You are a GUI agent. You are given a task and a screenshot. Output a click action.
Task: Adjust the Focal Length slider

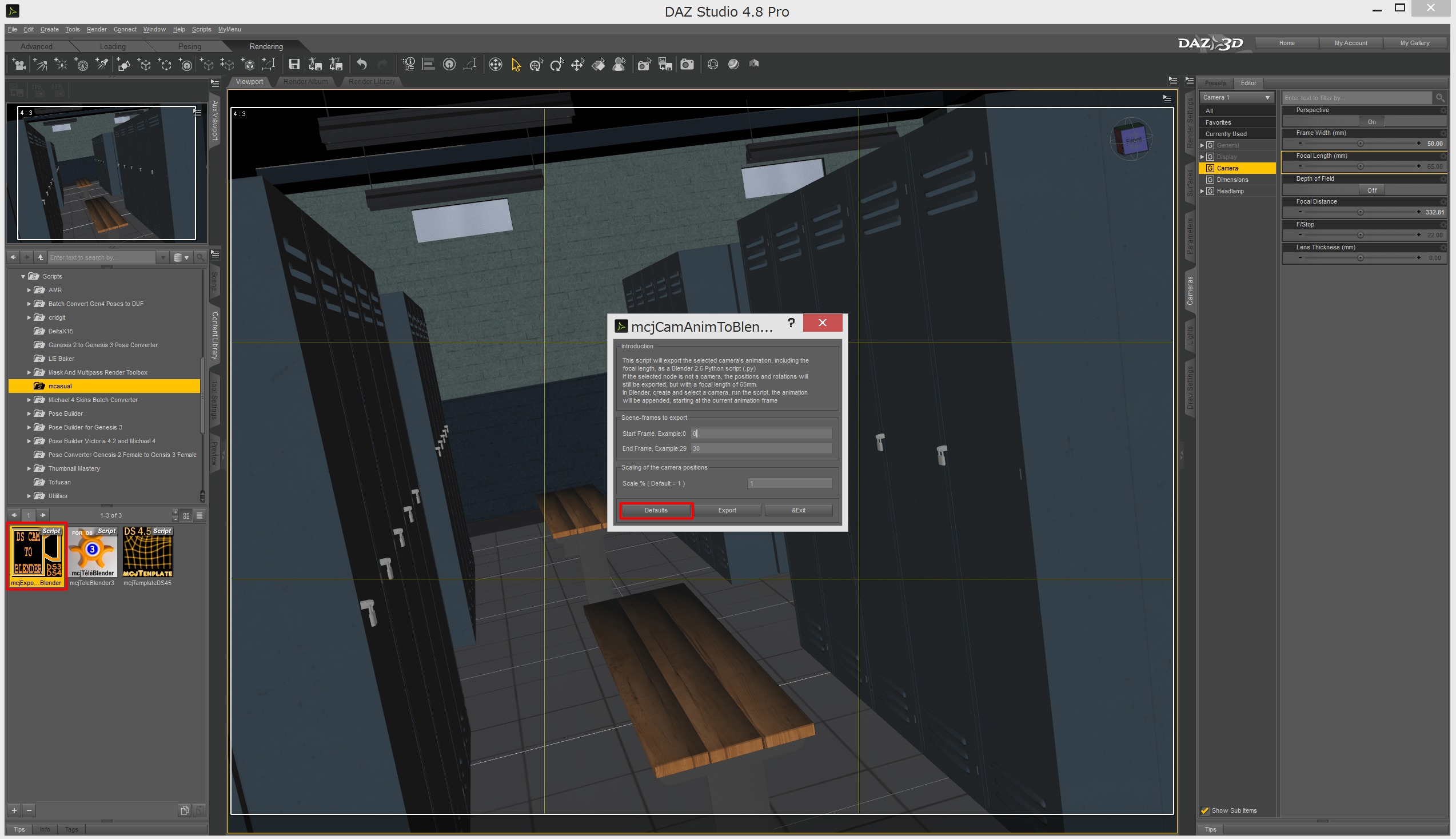coord(1360,166)
